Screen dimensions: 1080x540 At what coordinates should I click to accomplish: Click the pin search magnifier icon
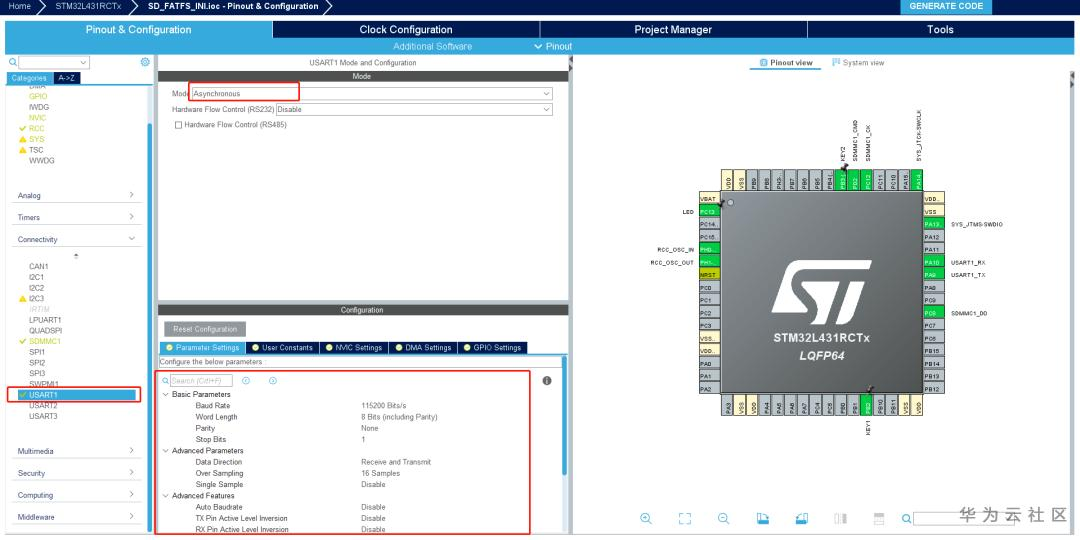tap(907, 519)
